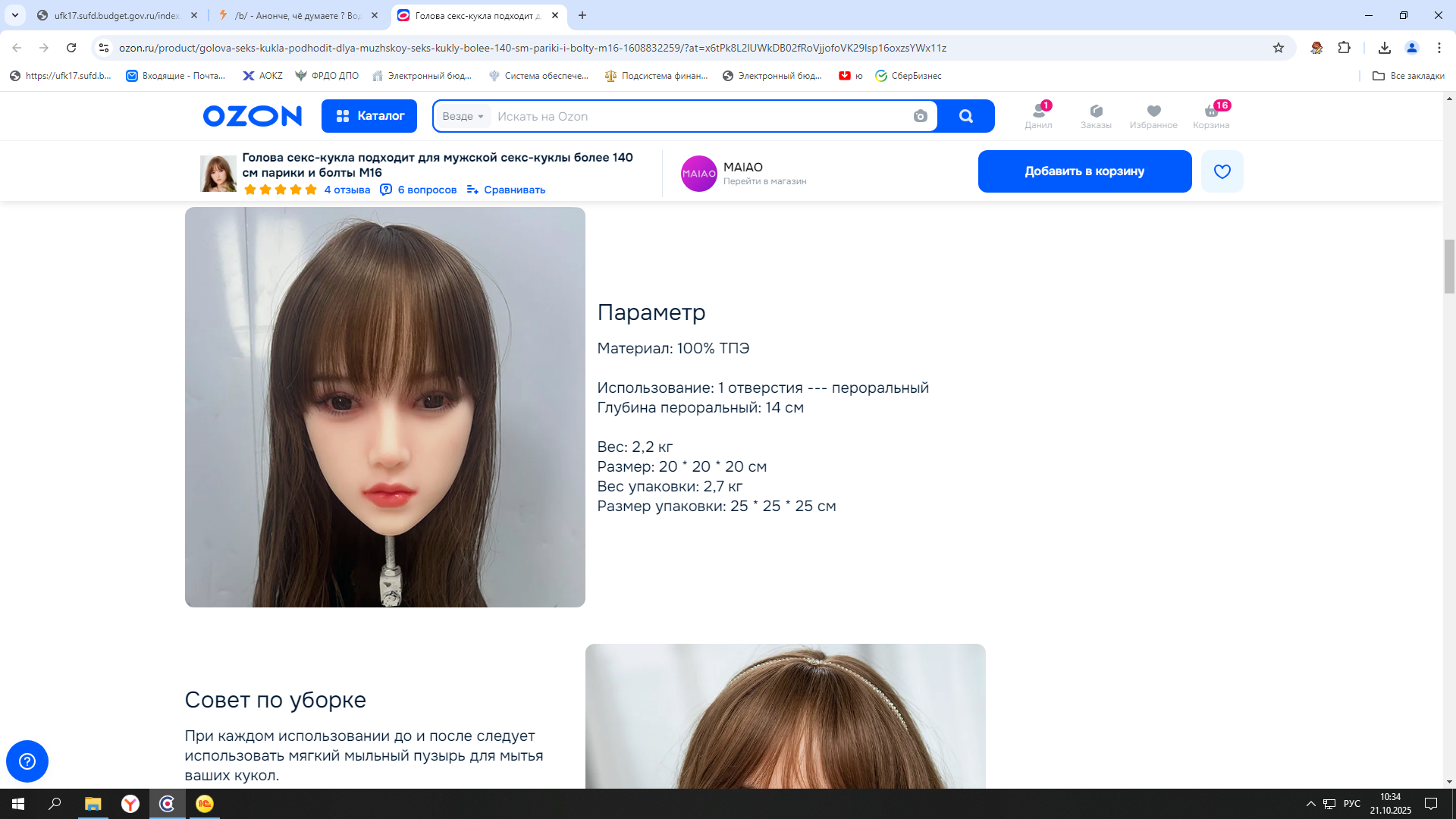
Task: Expand the Везде search scope dropdown
Action: pos(463,116)
